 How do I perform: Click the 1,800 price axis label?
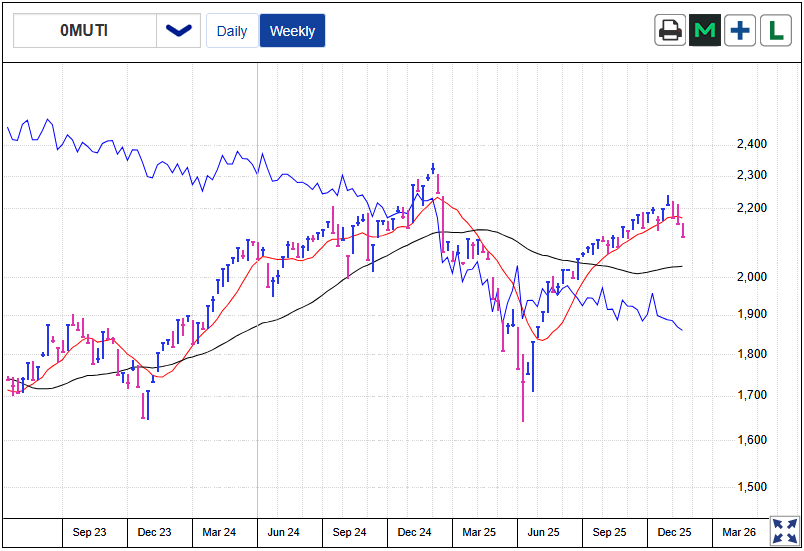(x=752, y=354)
